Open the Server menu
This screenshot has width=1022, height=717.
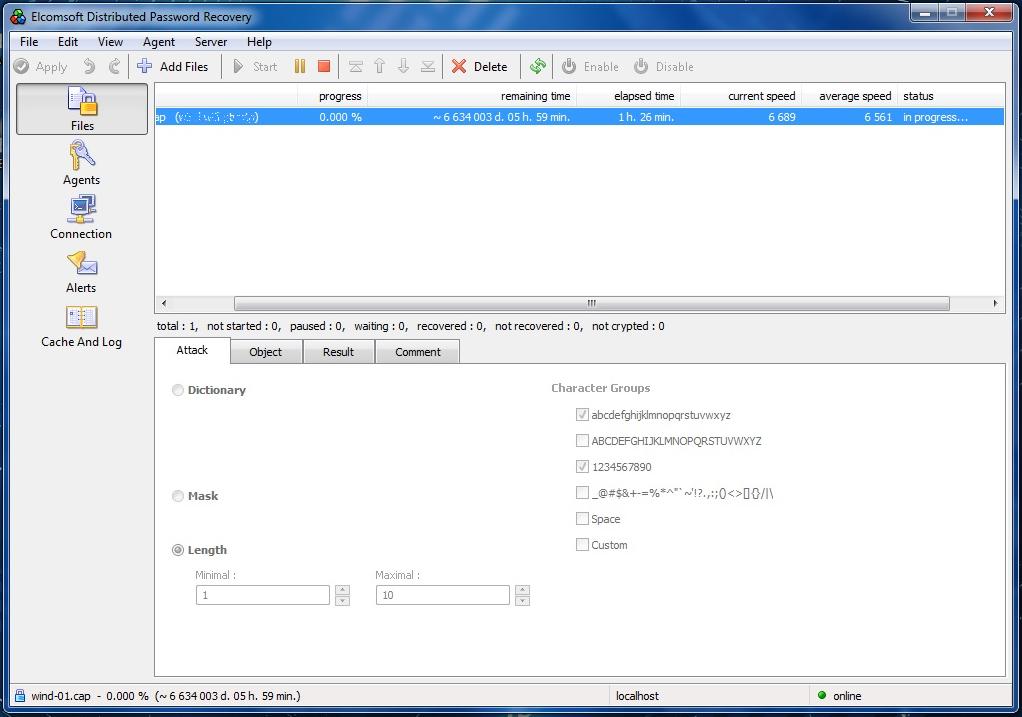pos(211,42)
